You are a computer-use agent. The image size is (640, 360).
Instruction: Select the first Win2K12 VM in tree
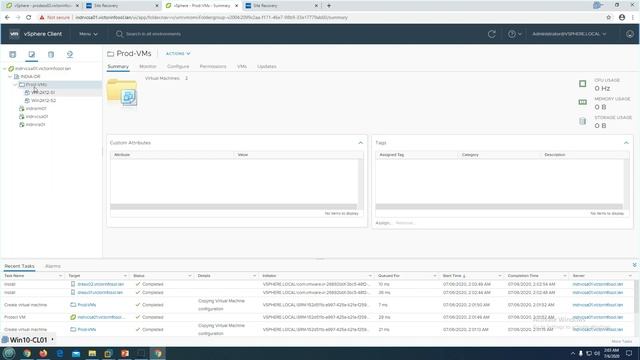(x=43, y=93)
